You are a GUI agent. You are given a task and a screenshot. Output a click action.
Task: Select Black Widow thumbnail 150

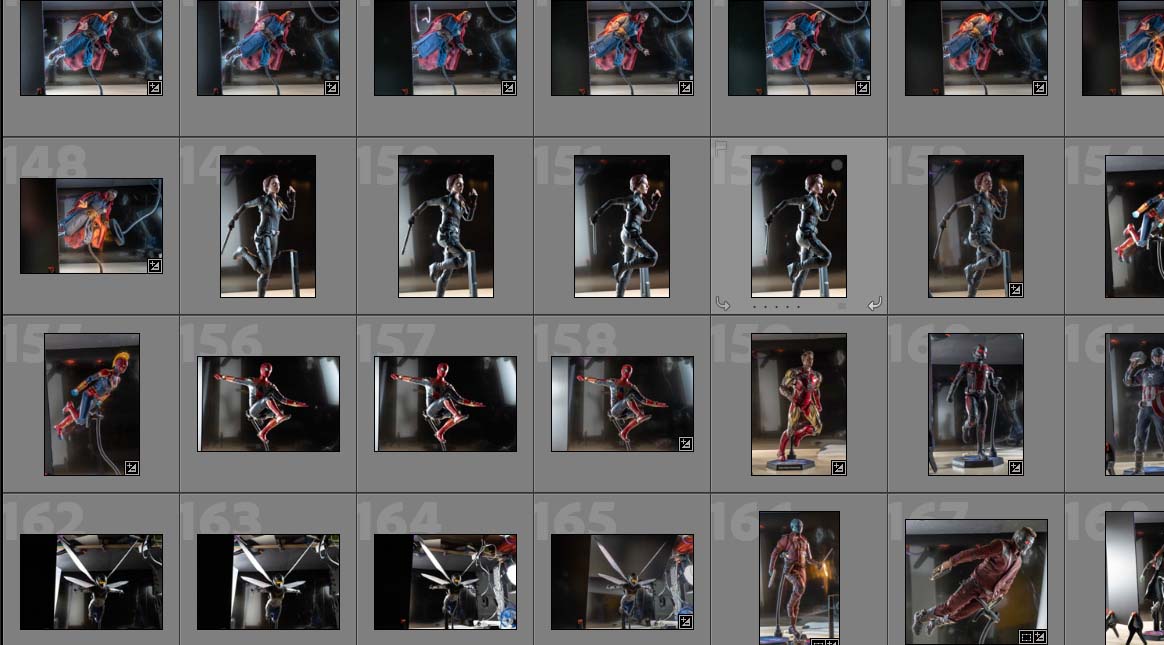pyautogui.click(x=445, y=226)
